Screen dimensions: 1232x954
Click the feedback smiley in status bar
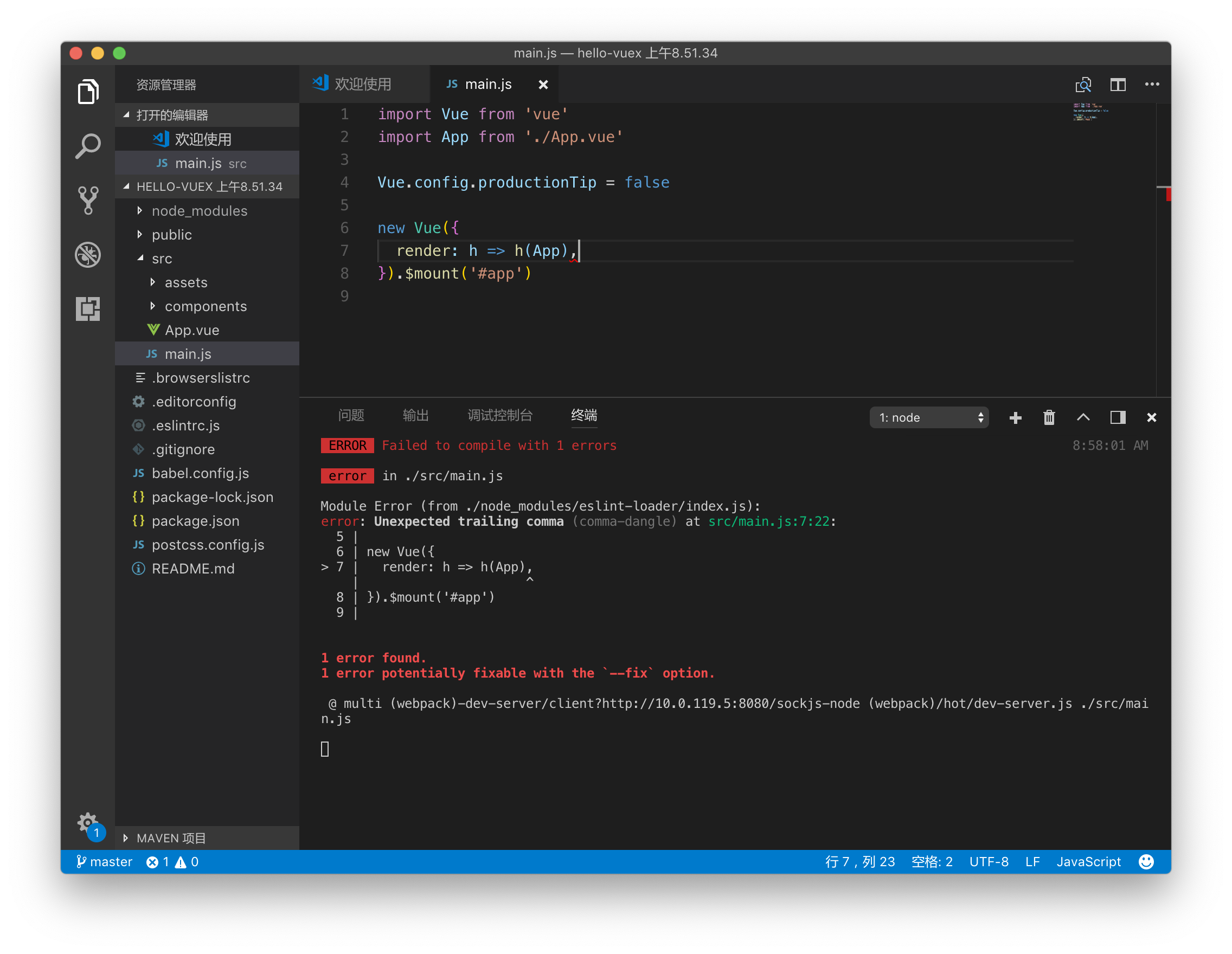1146,862
